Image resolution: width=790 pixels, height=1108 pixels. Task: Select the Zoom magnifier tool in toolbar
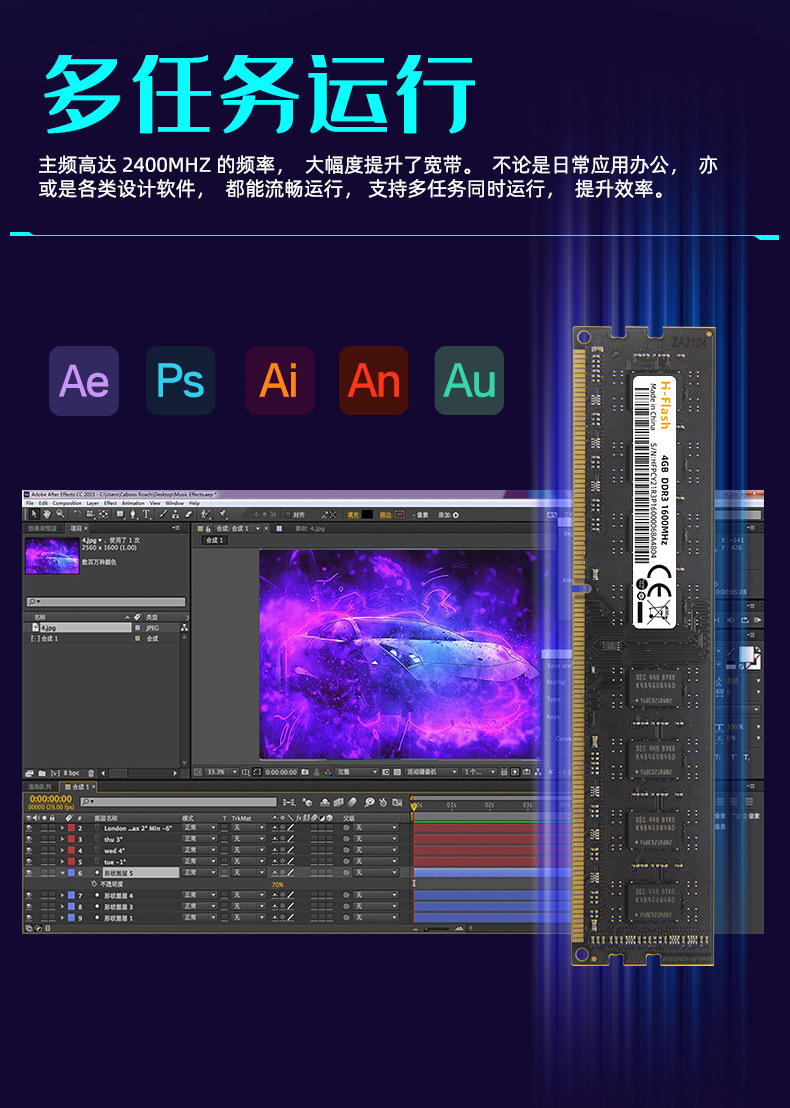(x=60, y=514)
